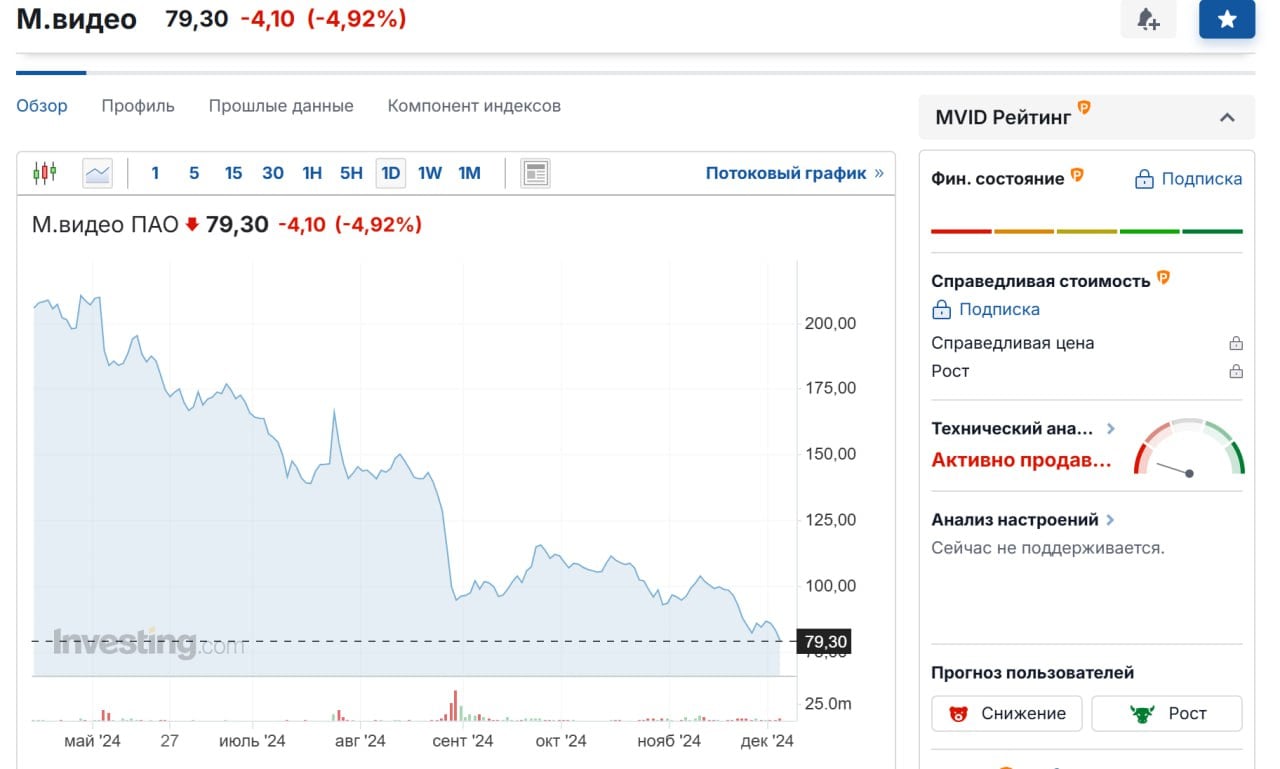Open the Профиль tab
Screen dimensions: 1280x769
(x=138, y=106)
